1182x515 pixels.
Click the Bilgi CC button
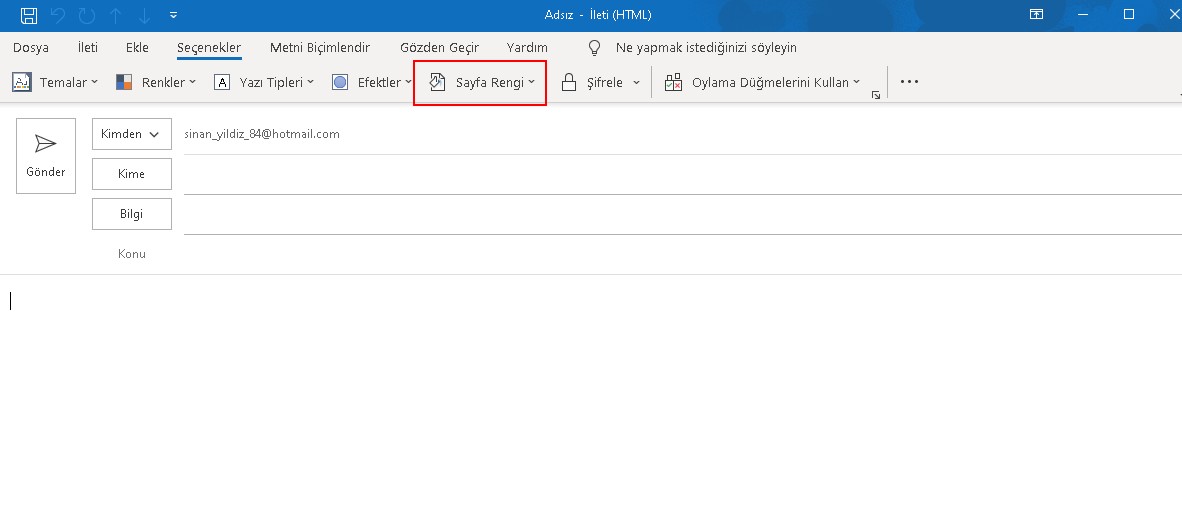131,214
